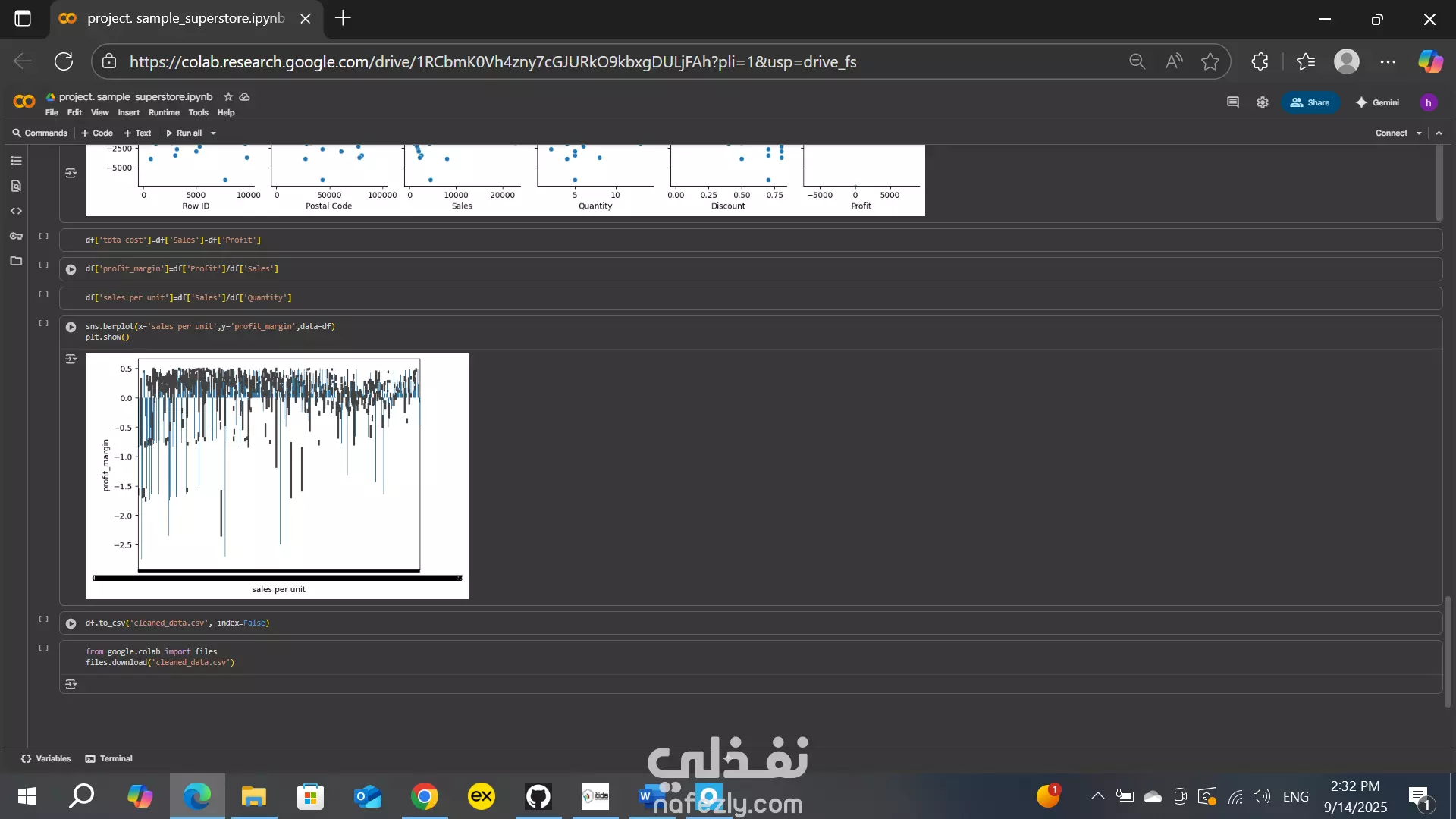Toggle output options of files.download cell
This screenshot has width=1456, height=819.
[x=71, y=685]
